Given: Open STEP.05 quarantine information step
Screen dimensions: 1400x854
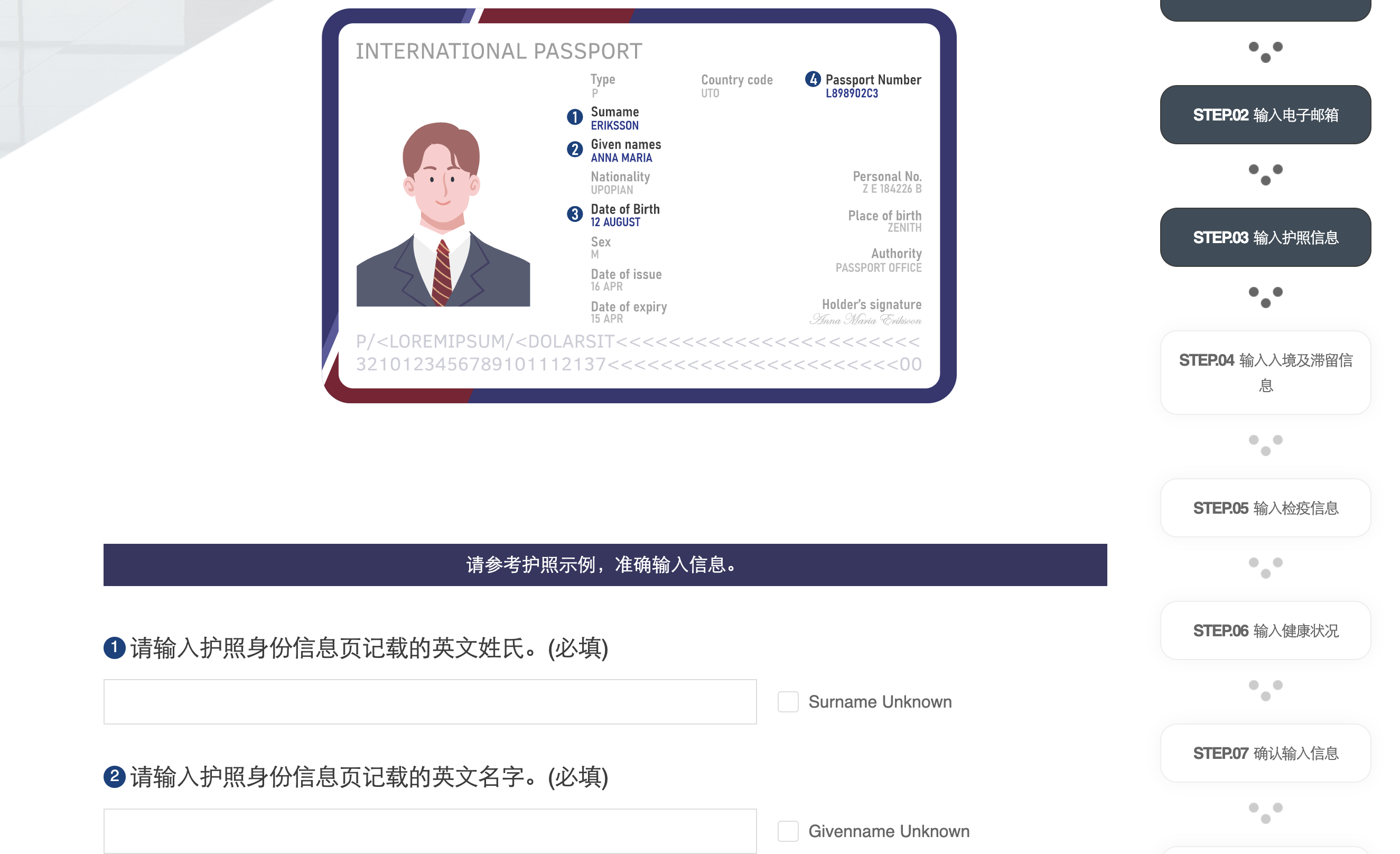Looking at the screenshot, I should 1265,508.
